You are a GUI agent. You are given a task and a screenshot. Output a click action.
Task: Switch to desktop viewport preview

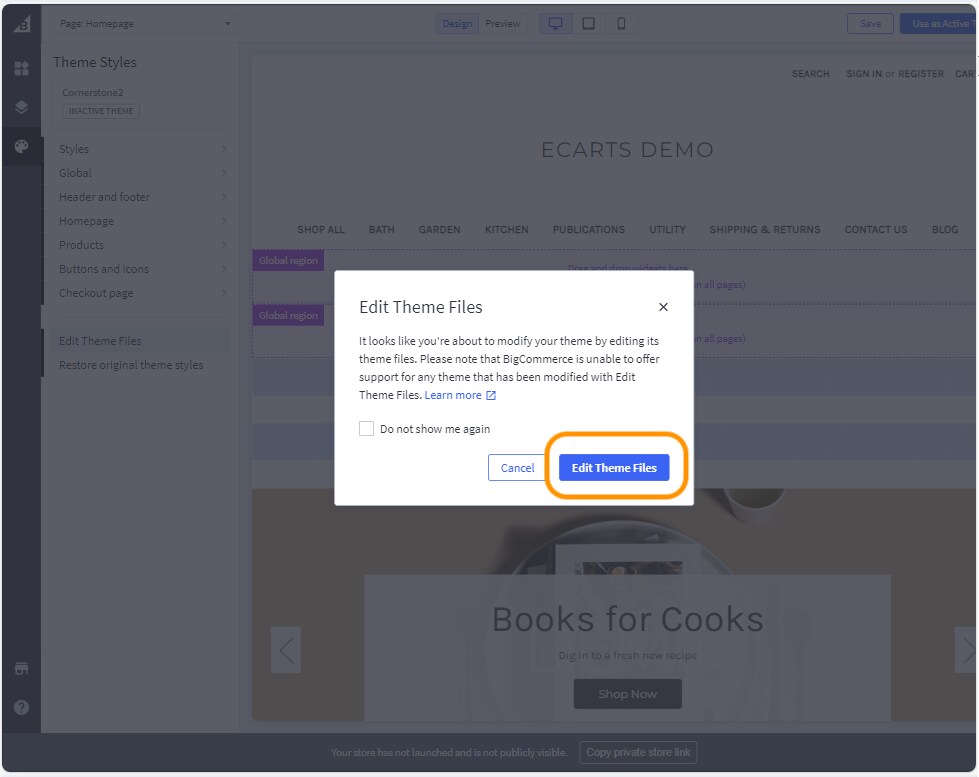pyautogui.click(x=556, y=22)
